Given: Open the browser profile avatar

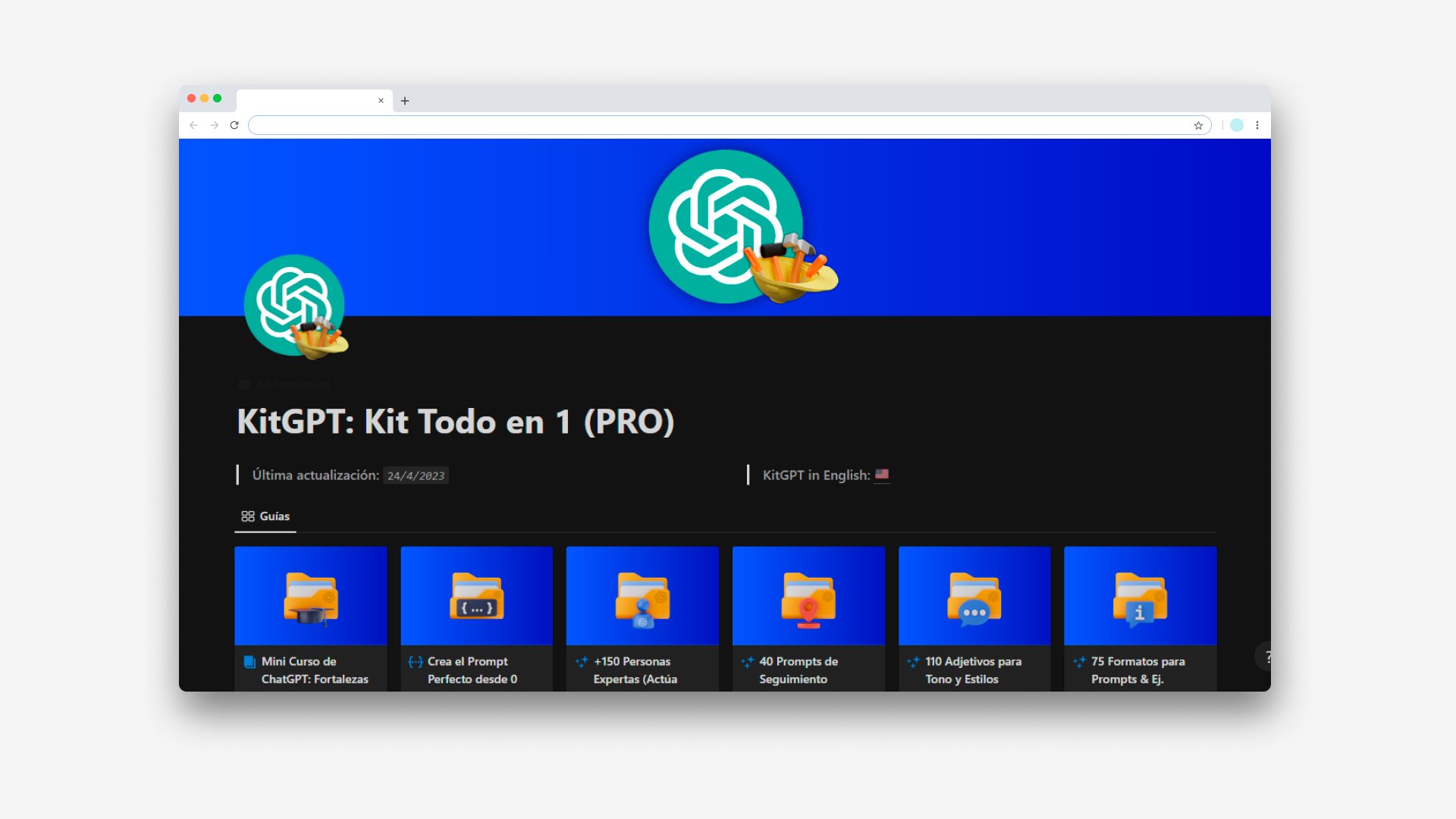Looking at the screenshot, I should (1237, 125).
